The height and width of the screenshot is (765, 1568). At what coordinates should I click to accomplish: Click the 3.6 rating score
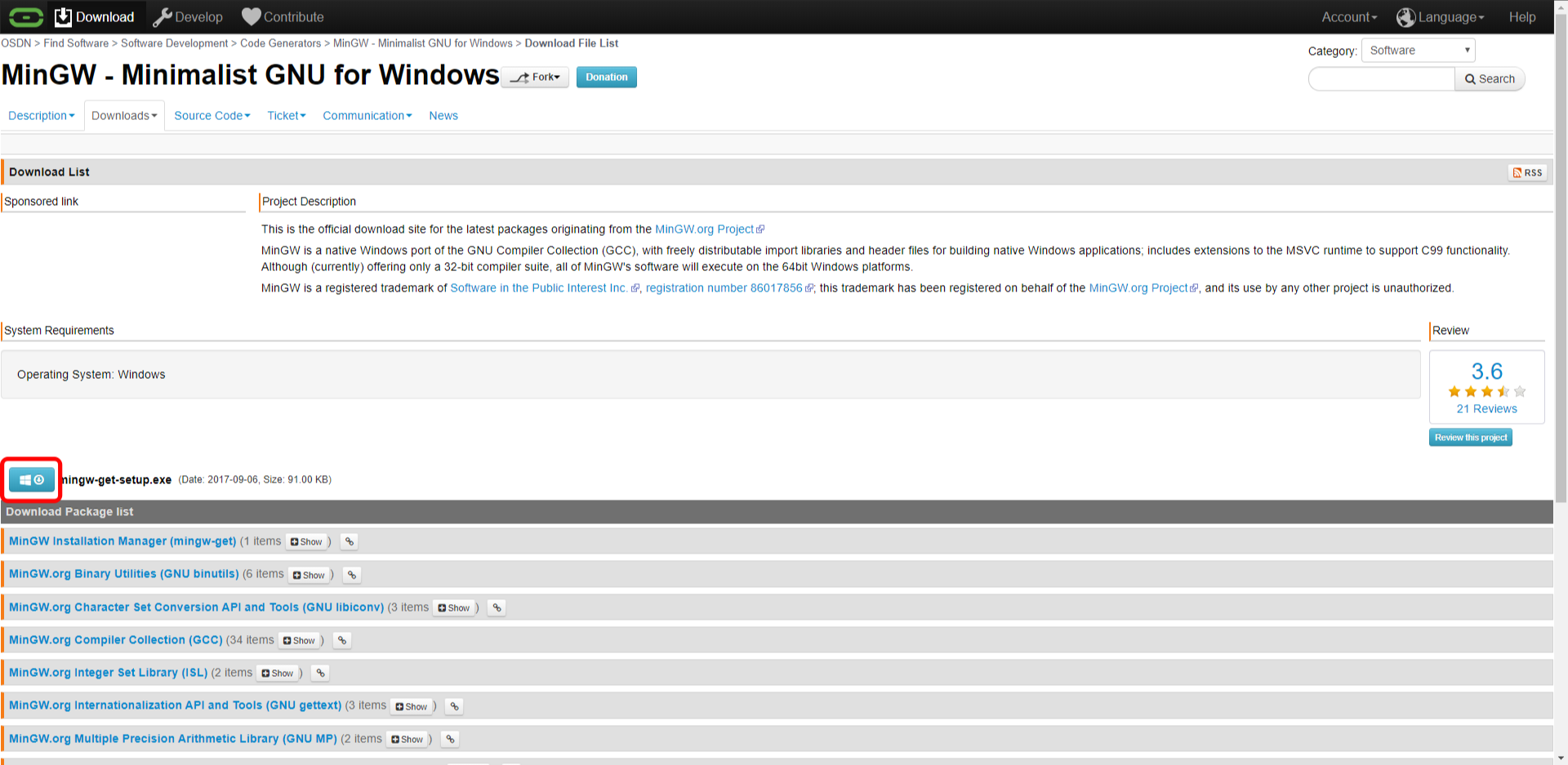1486,371
